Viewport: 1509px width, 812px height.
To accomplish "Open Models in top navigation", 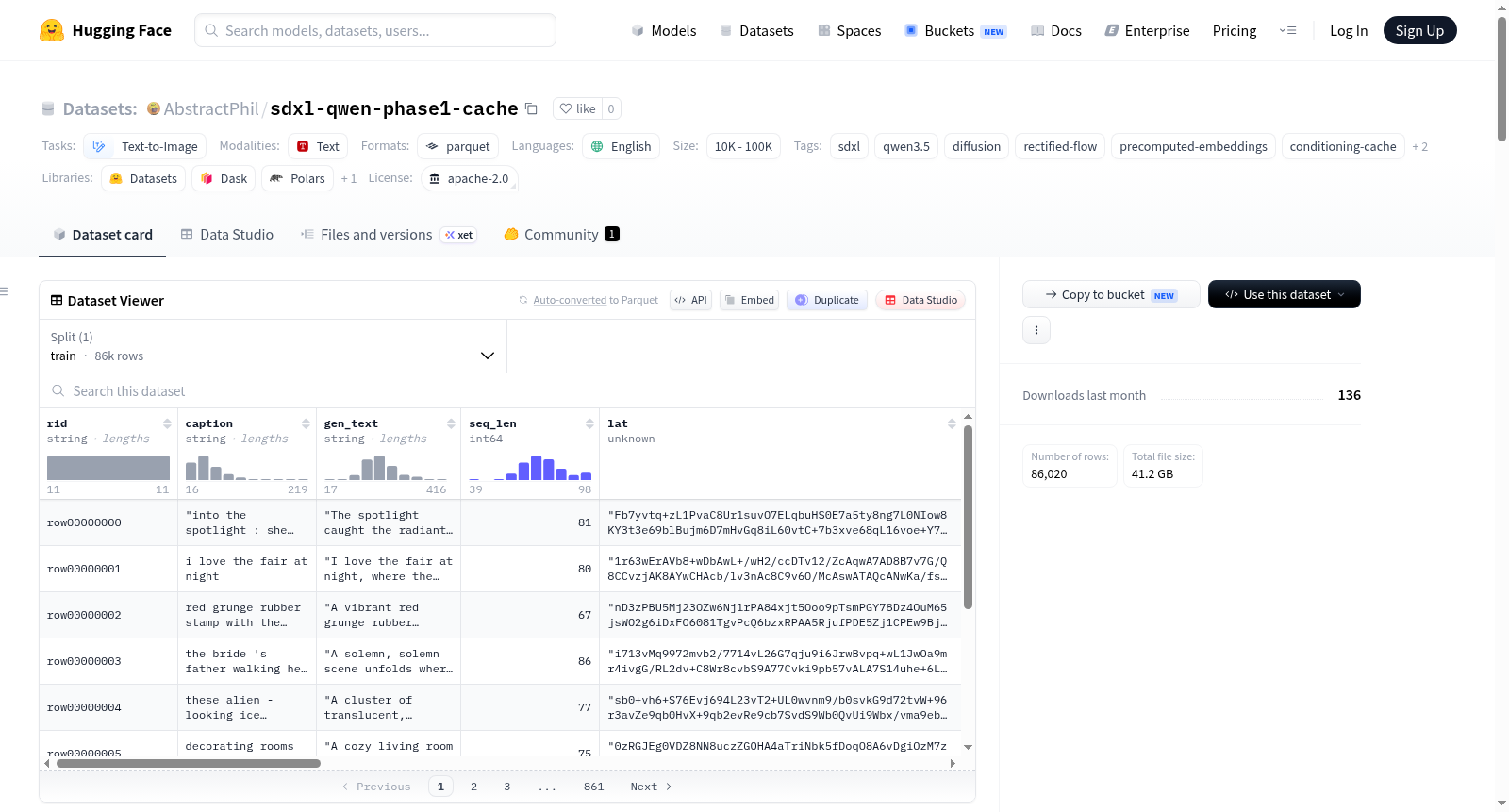I will pyautogui.click(x=664, y=30).
